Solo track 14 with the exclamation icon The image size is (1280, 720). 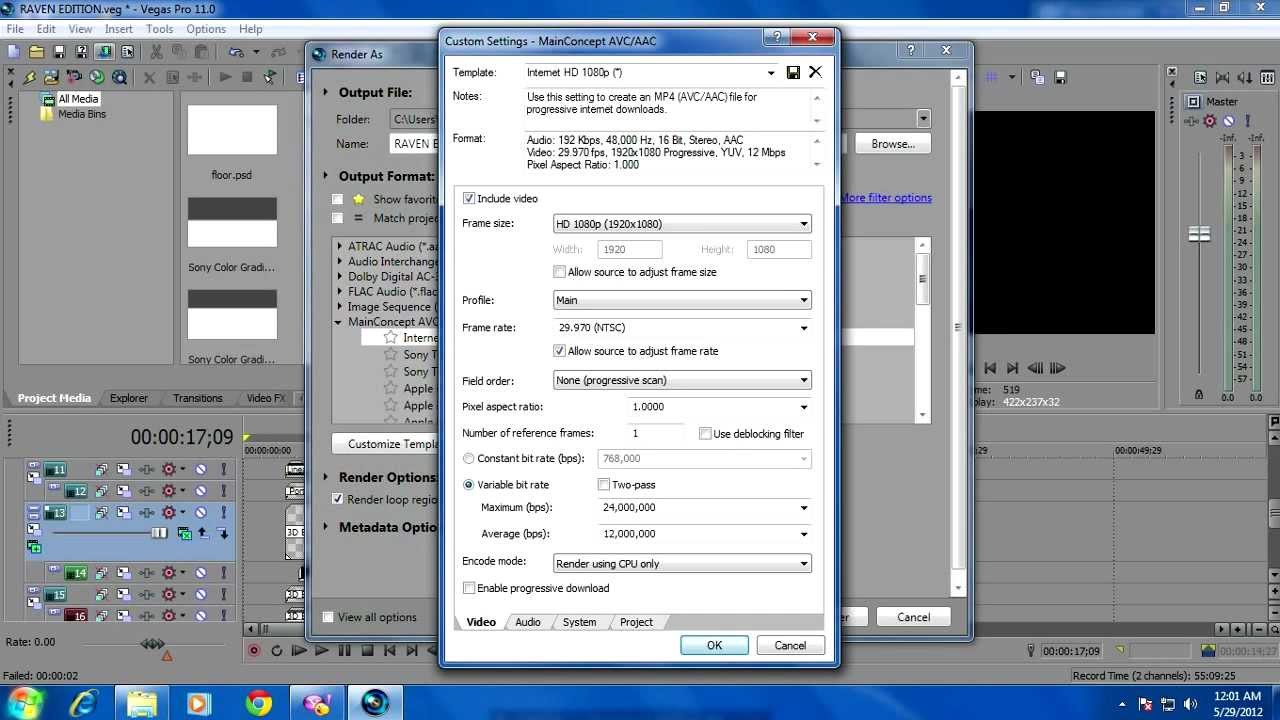[223, 573]
